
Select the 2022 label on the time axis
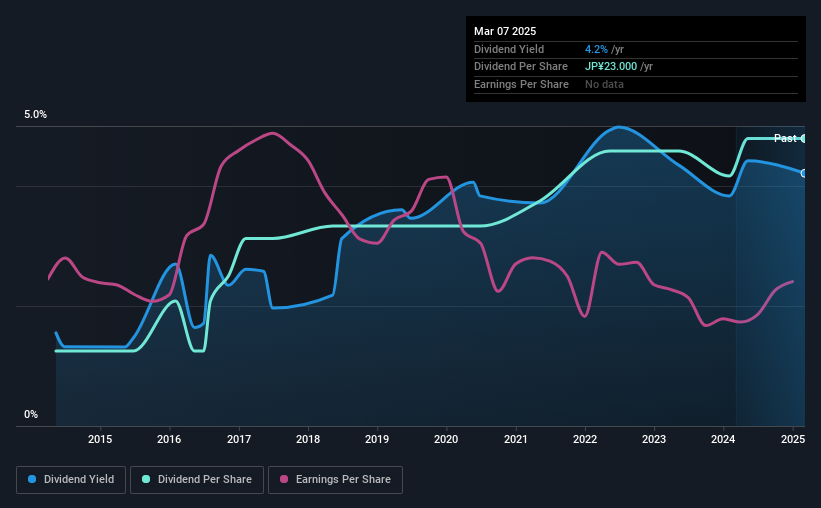click(x=585, y=439)
